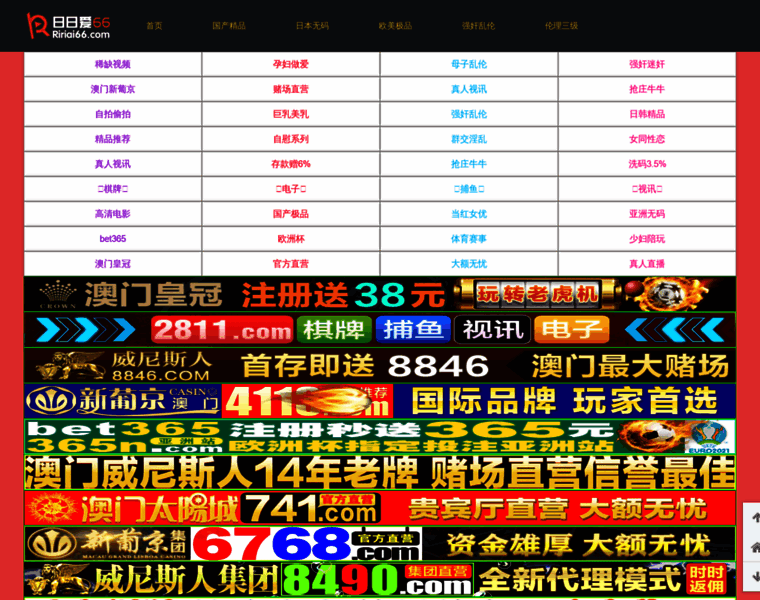Open the 存款赠6% table link
The image size is (760, 600).
[x=291, y=164]
